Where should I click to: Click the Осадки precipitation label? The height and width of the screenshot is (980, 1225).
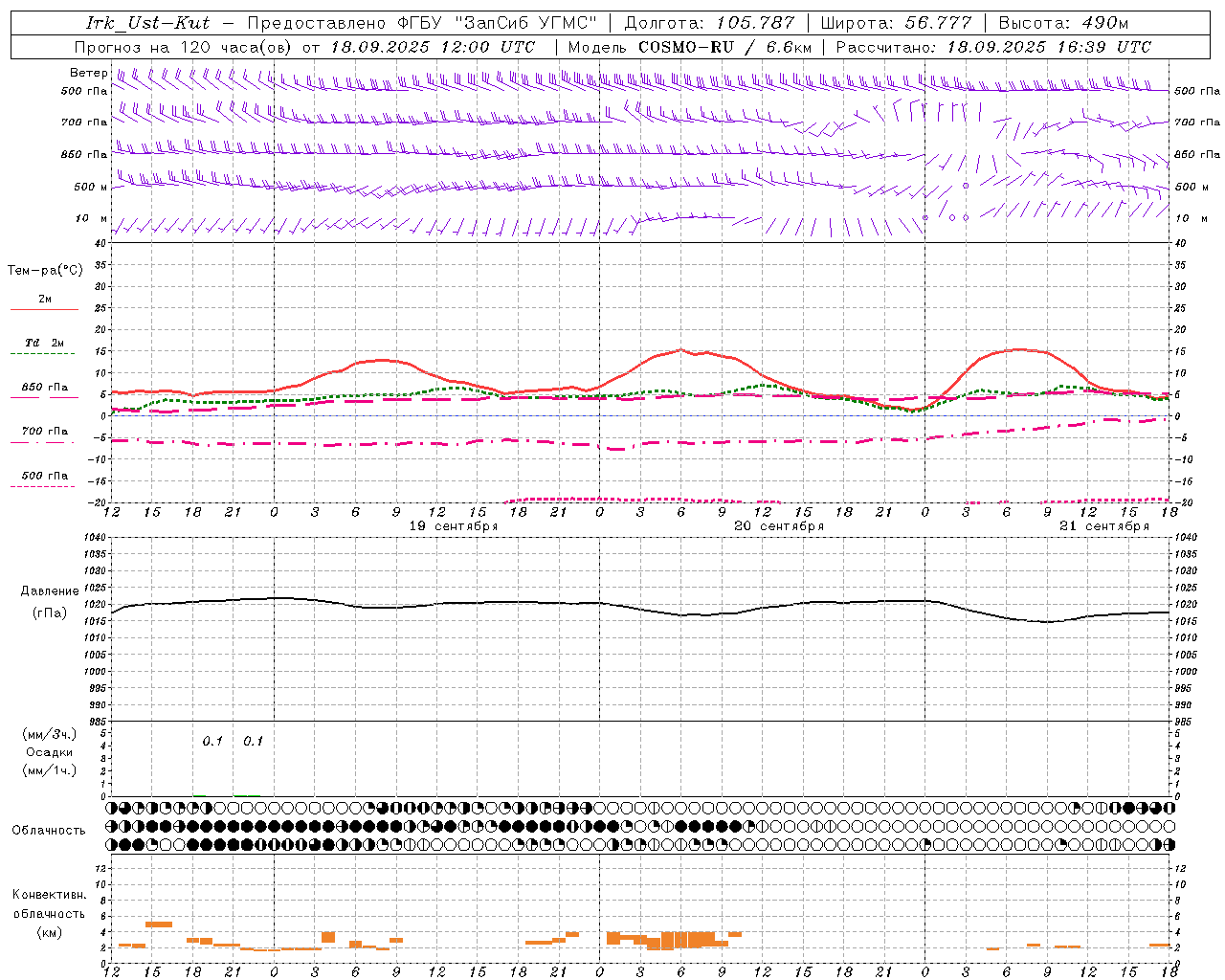[50, 753]
